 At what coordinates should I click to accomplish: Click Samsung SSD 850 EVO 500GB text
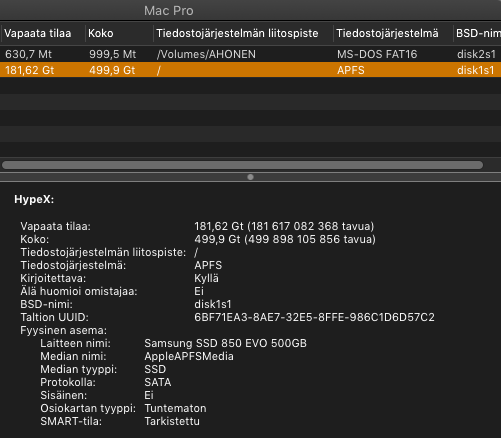(225, 343)
